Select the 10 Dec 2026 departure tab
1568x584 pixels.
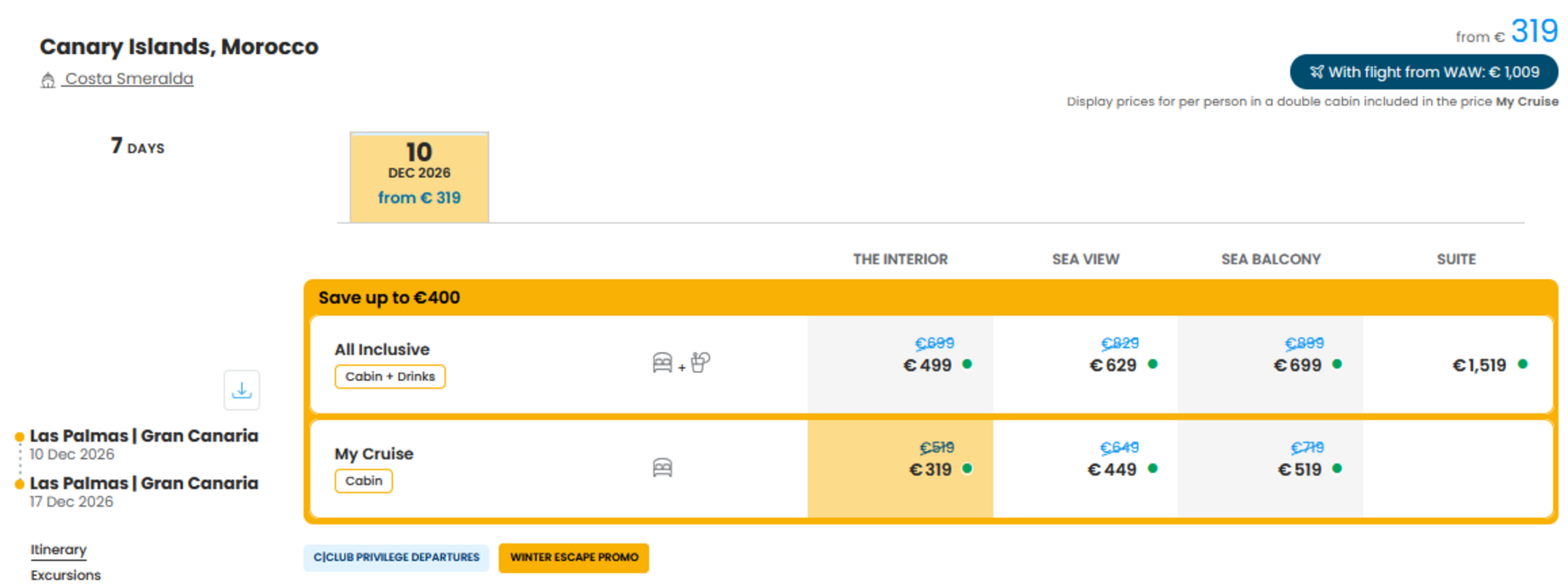(419, 177)
